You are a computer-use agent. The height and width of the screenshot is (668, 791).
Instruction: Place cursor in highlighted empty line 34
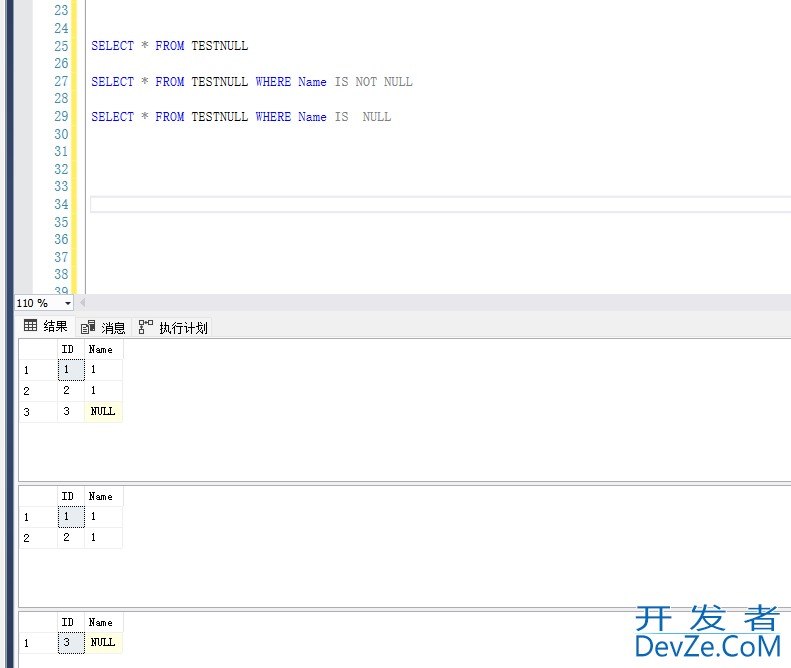pos(440,204)
